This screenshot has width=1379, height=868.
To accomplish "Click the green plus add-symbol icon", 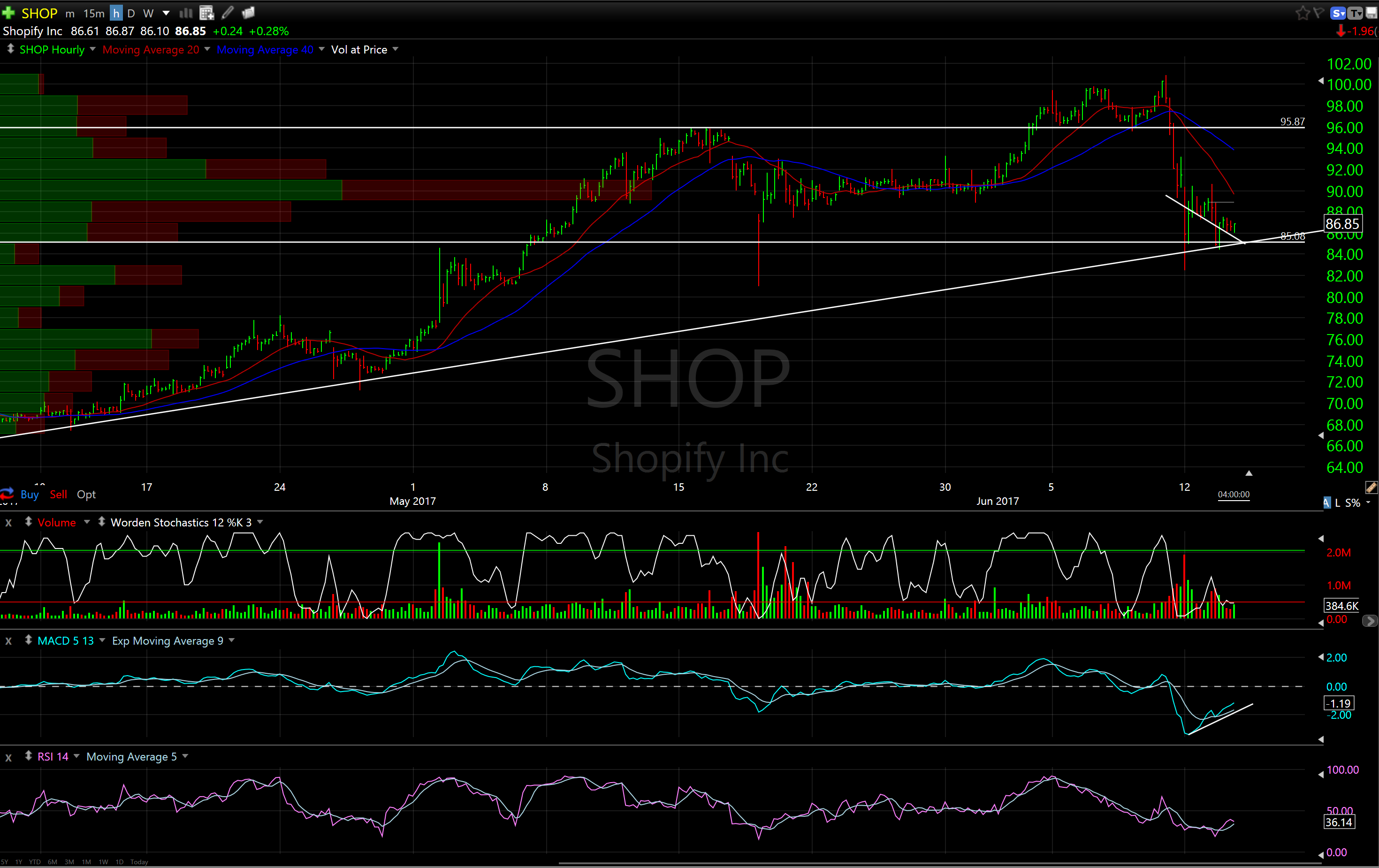I will [x=8, y=13].
